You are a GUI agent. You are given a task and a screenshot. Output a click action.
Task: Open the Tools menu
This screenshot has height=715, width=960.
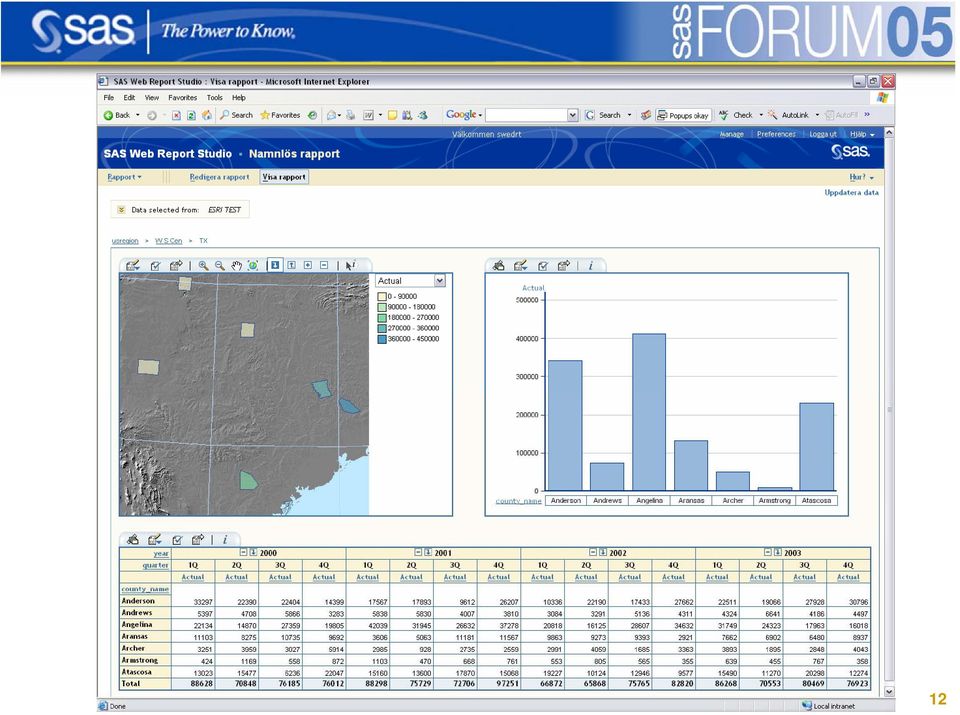coord(214,97)
